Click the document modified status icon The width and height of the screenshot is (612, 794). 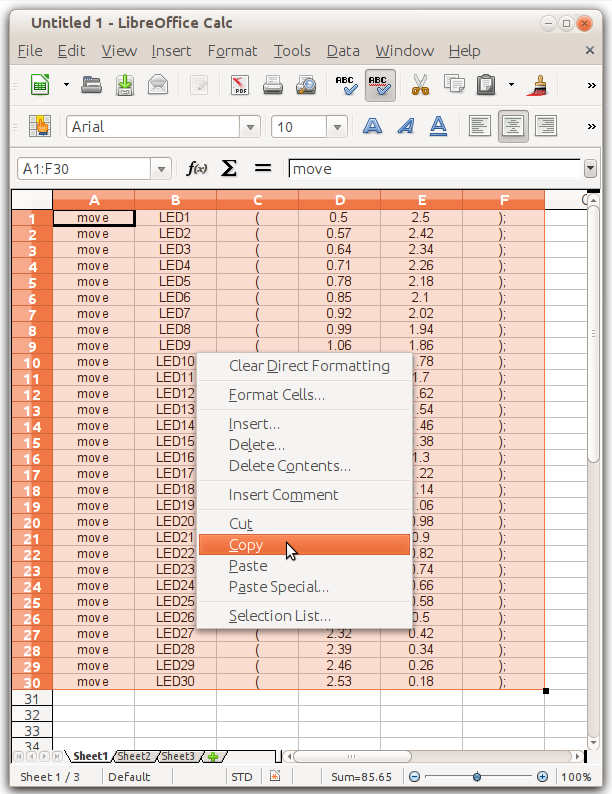[275, 776]
